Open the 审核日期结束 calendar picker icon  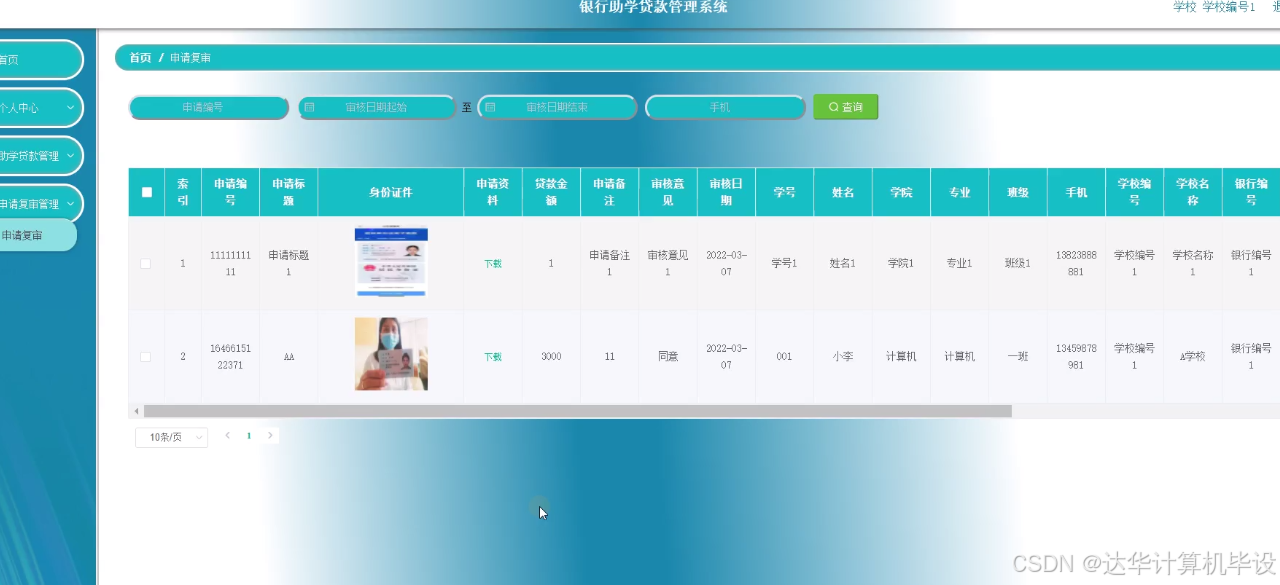click(489, 107)
